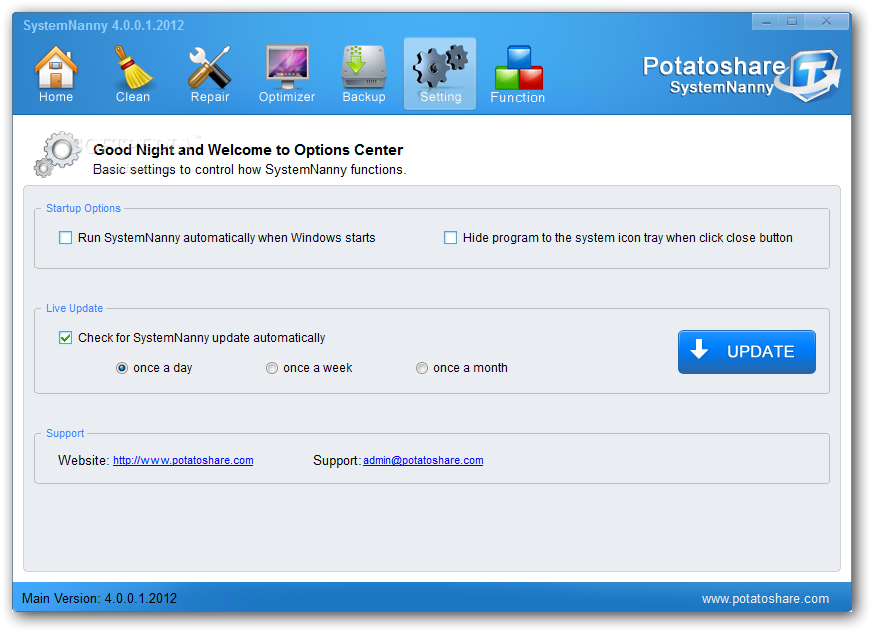
Task: Click the Live Update group label
Action: [x=75, y=308]
